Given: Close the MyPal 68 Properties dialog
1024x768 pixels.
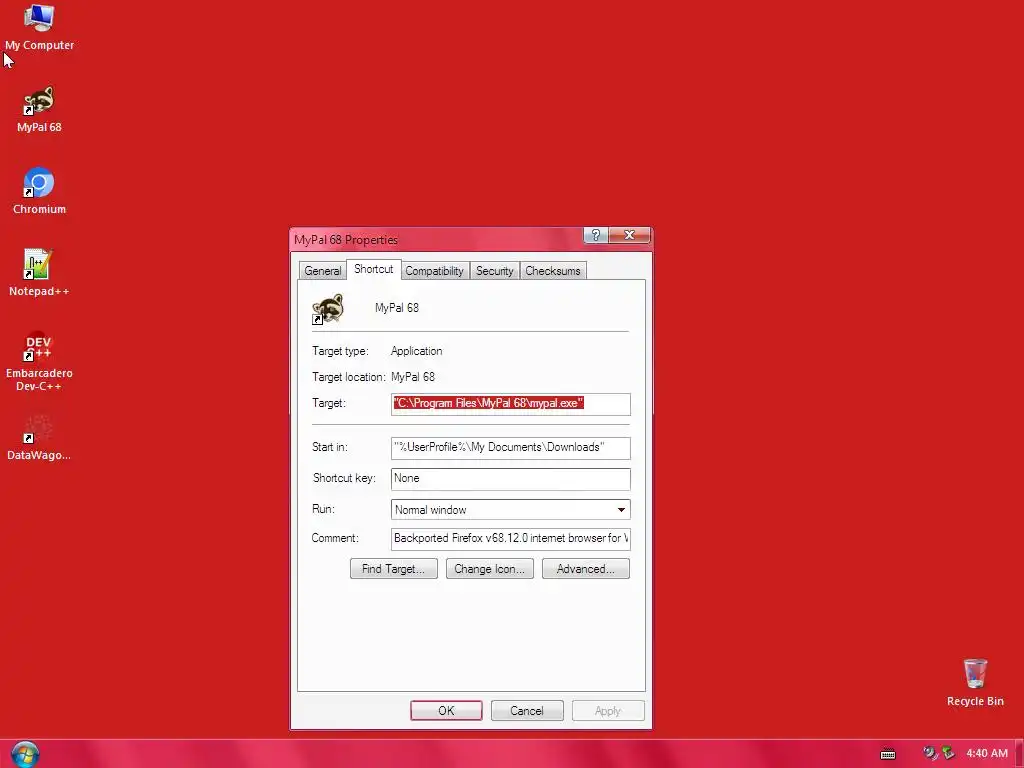Looking at the screenshot, I should coord(630,235).
